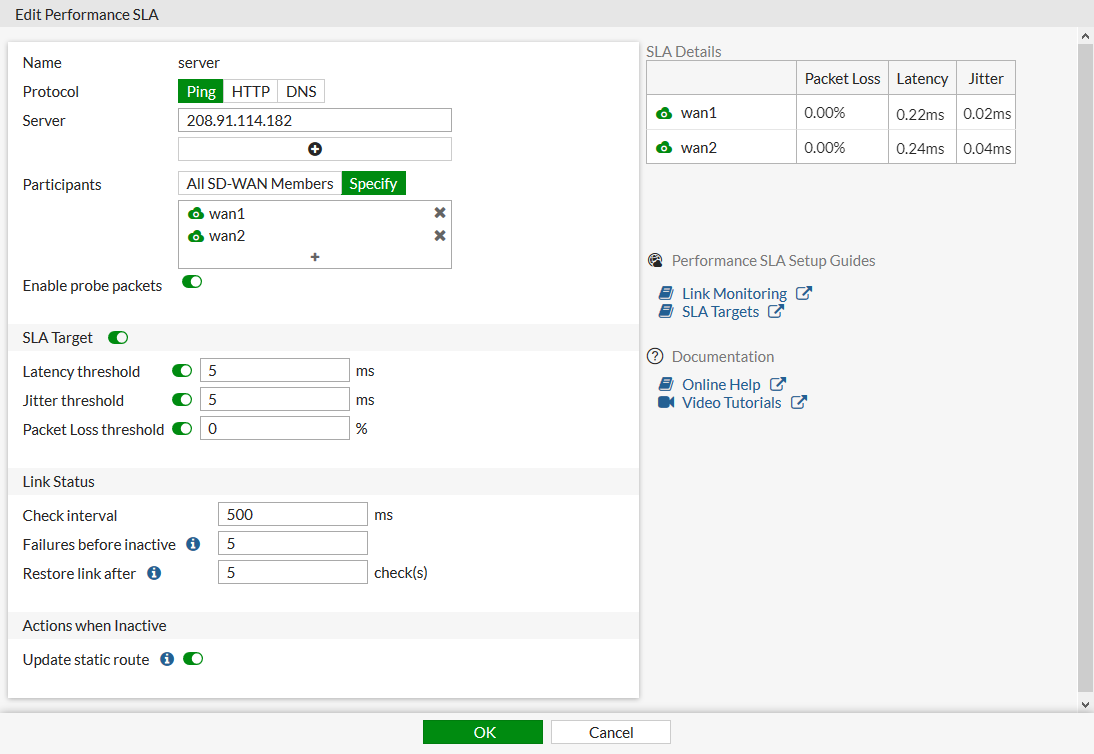Disable the Enable probe packets toggle
The image size is (1094, 754).
(191, 281)
